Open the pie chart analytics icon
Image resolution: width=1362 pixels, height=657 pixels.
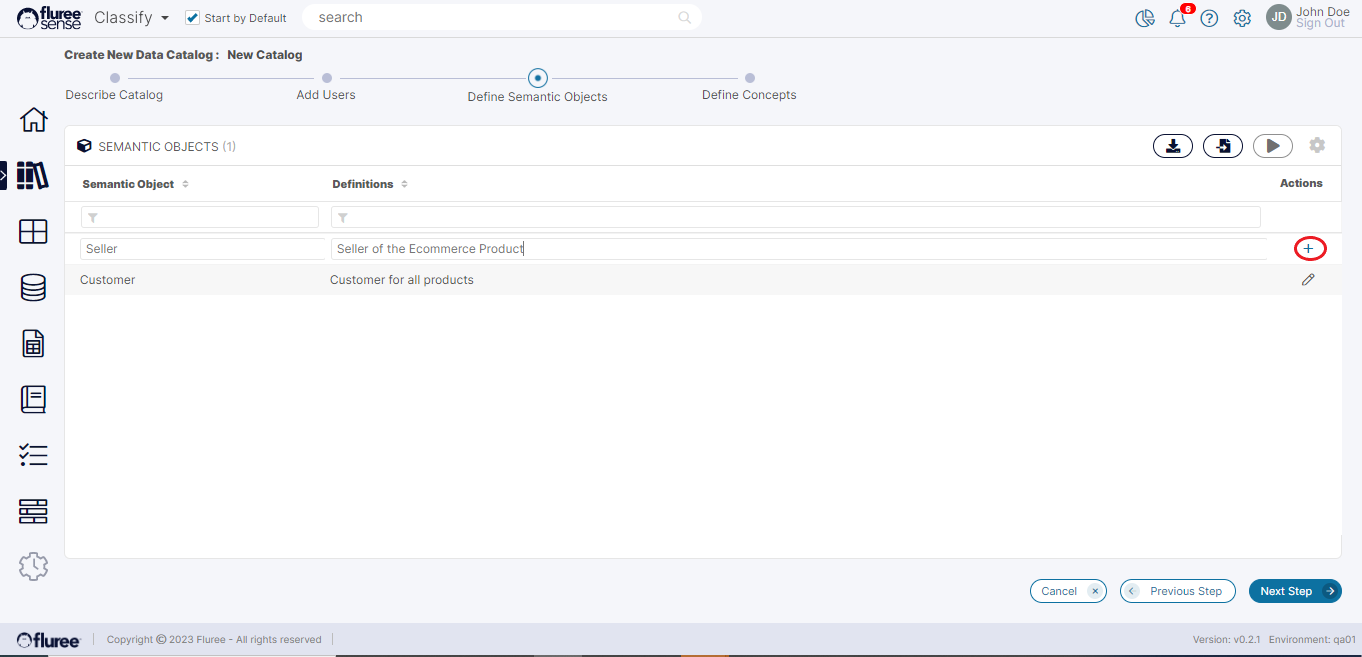(x=1145, y=18)
